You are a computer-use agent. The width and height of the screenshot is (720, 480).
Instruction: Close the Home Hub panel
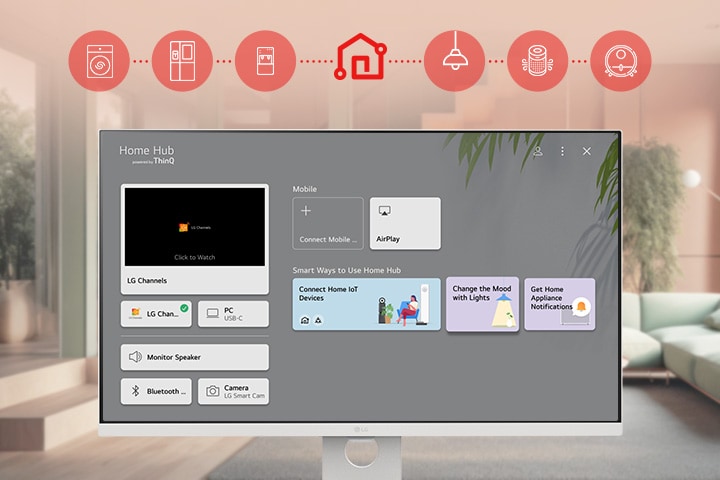[x=587, y=151]
